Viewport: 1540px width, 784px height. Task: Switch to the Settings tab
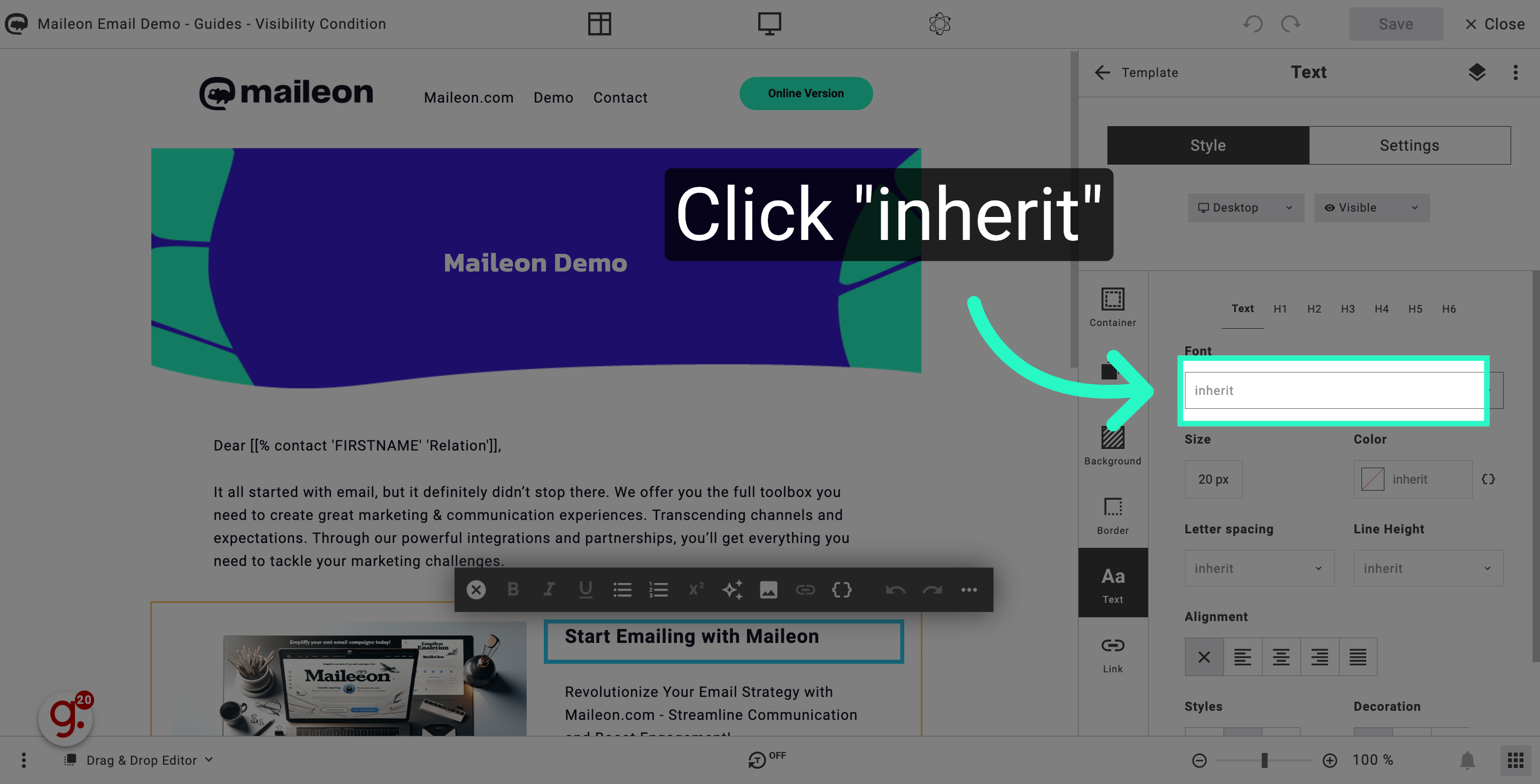(1409, 145)
